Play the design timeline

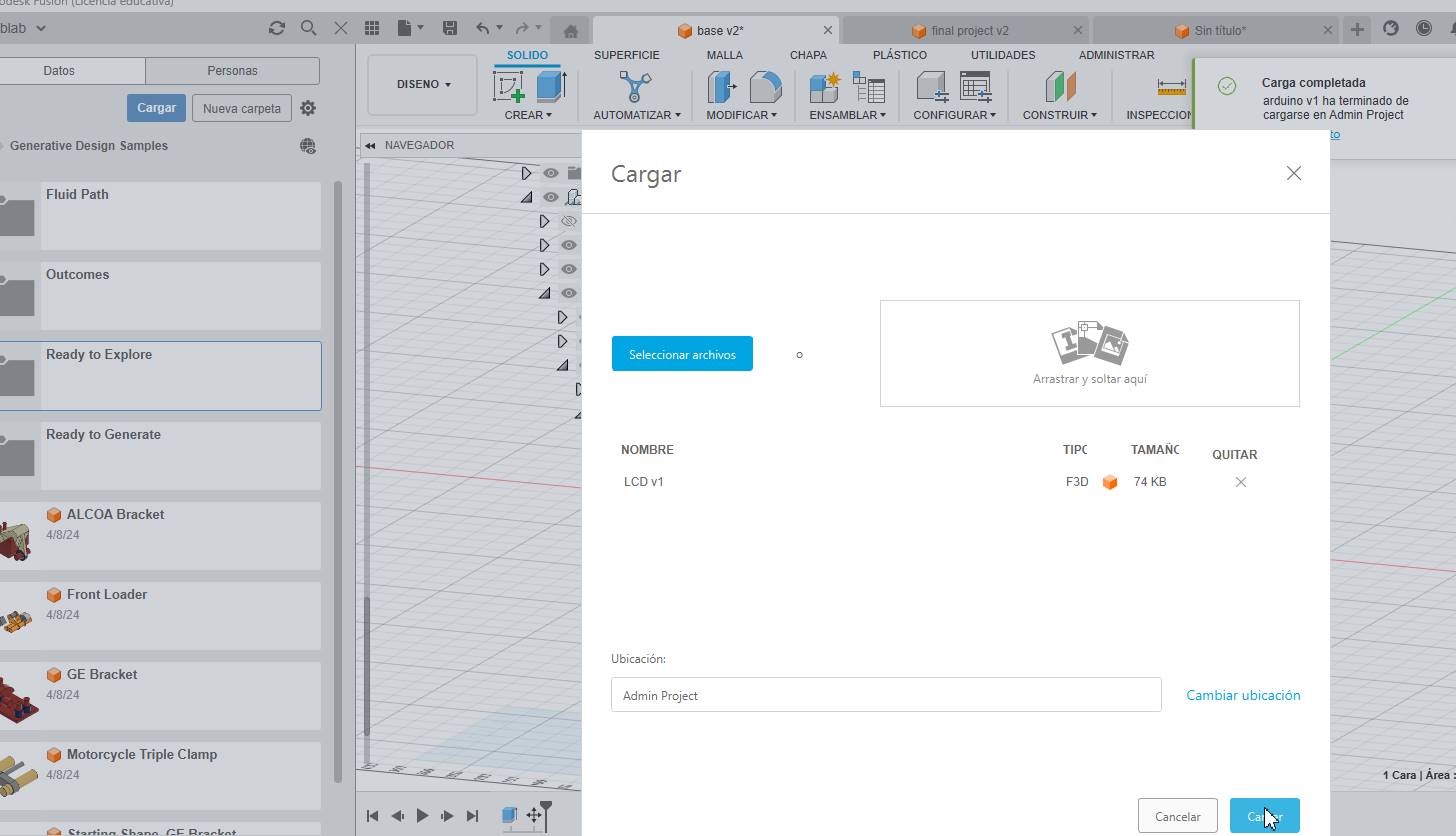point(422,816)
